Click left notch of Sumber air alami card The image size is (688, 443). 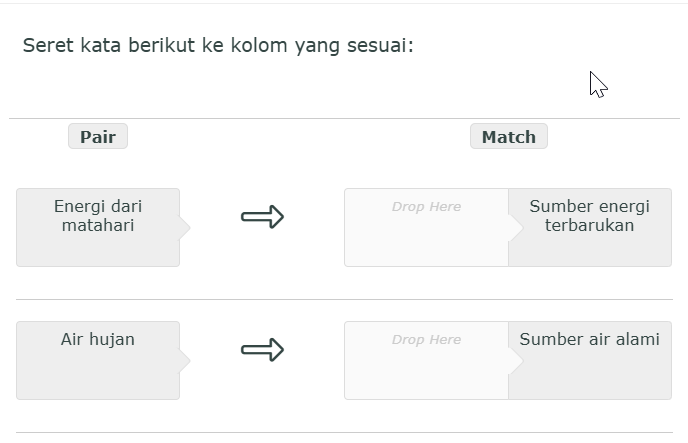(515, 360)
